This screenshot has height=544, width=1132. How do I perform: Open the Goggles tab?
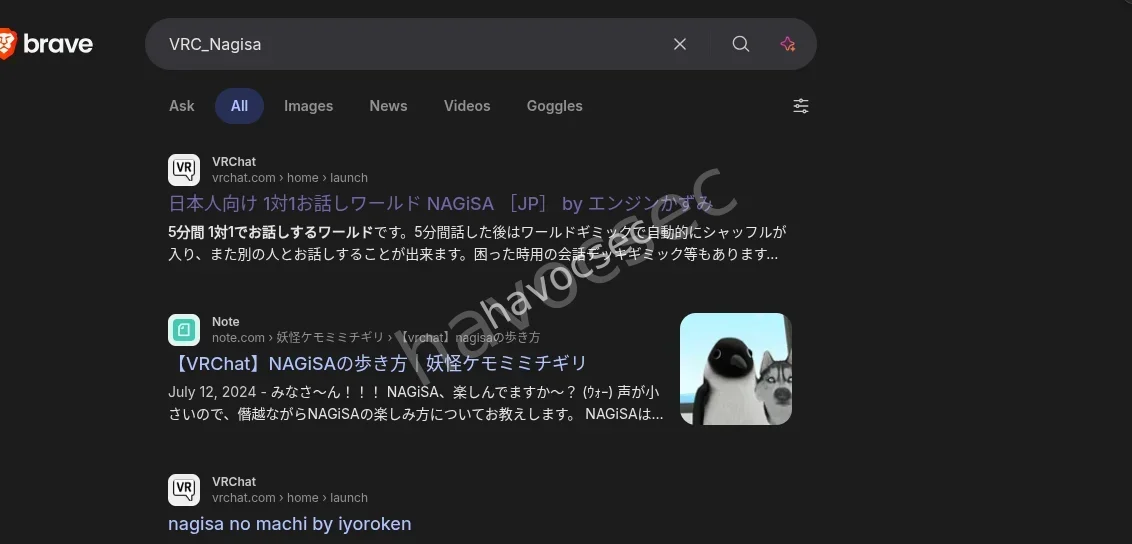[554, 106]
